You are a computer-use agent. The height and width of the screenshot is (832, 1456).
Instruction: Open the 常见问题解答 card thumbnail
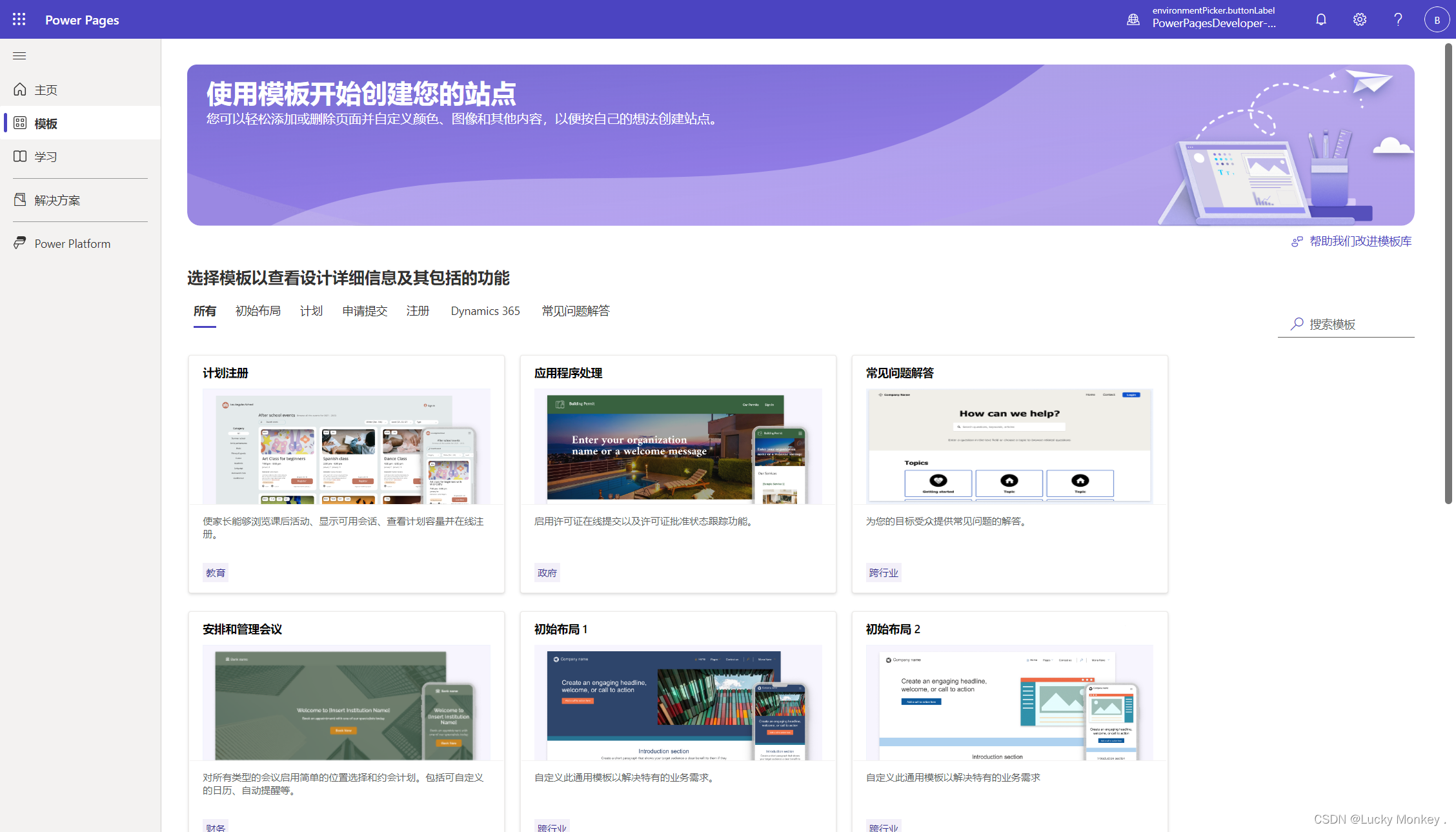tap(1010, 446)
